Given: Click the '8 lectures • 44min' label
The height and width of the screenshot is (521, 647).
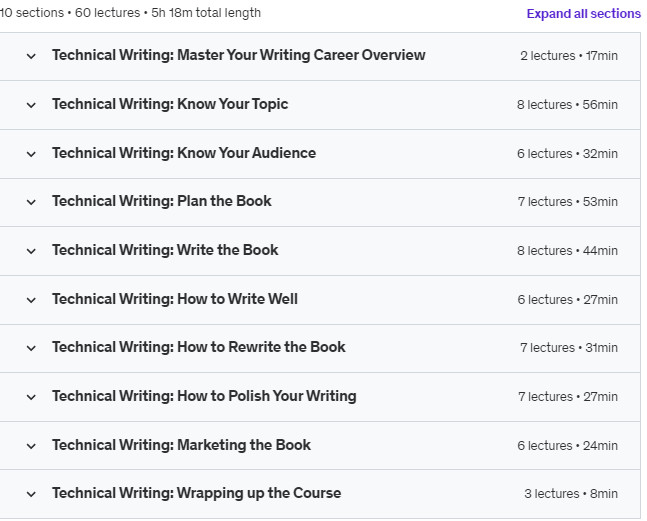Looking at the screenshot, I should [567, 251].
